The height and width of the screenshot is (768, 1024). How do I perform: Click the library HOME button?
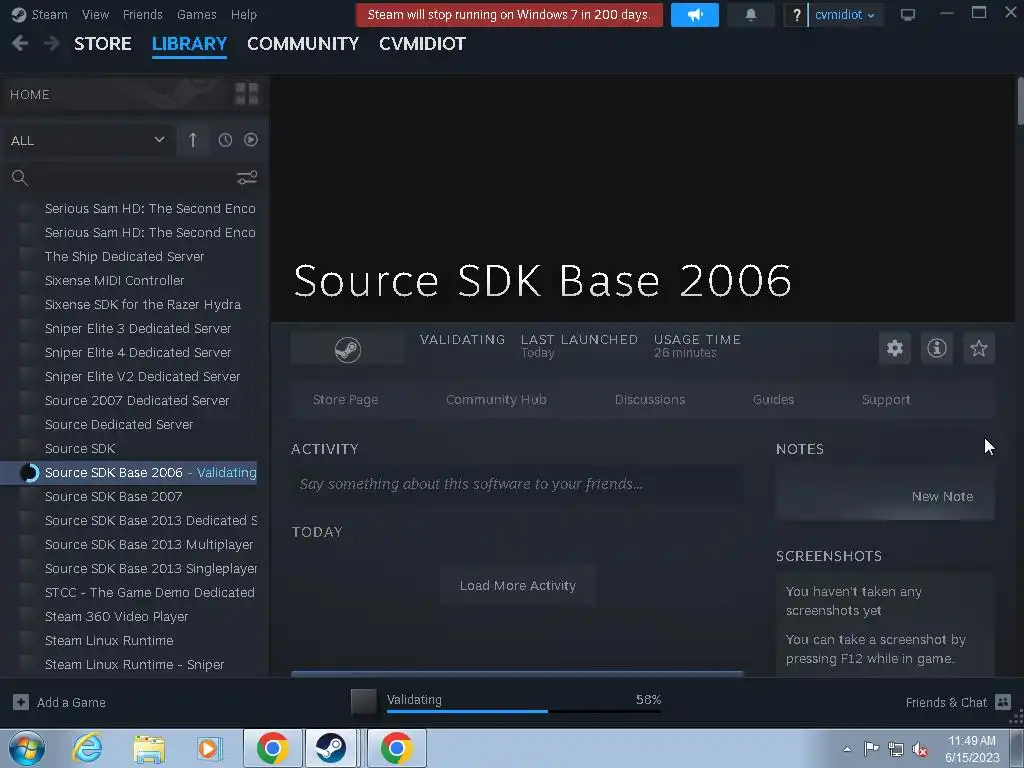(x=114, y=94)
